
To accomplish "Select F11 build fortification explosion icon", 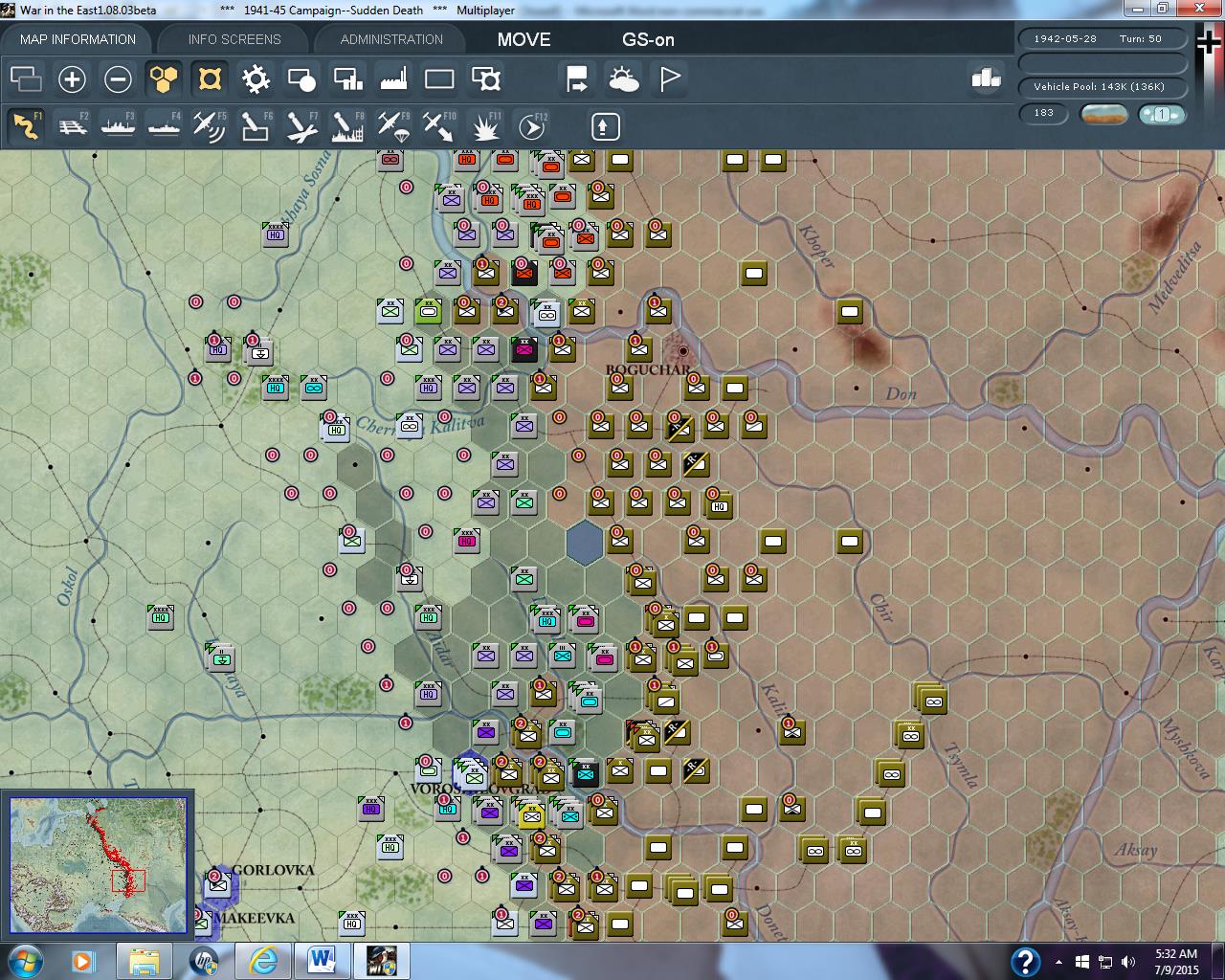I will pos(485,125).
